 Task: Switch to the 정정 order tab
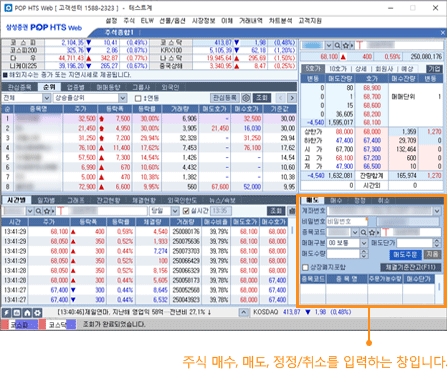[x=360, y=200]
